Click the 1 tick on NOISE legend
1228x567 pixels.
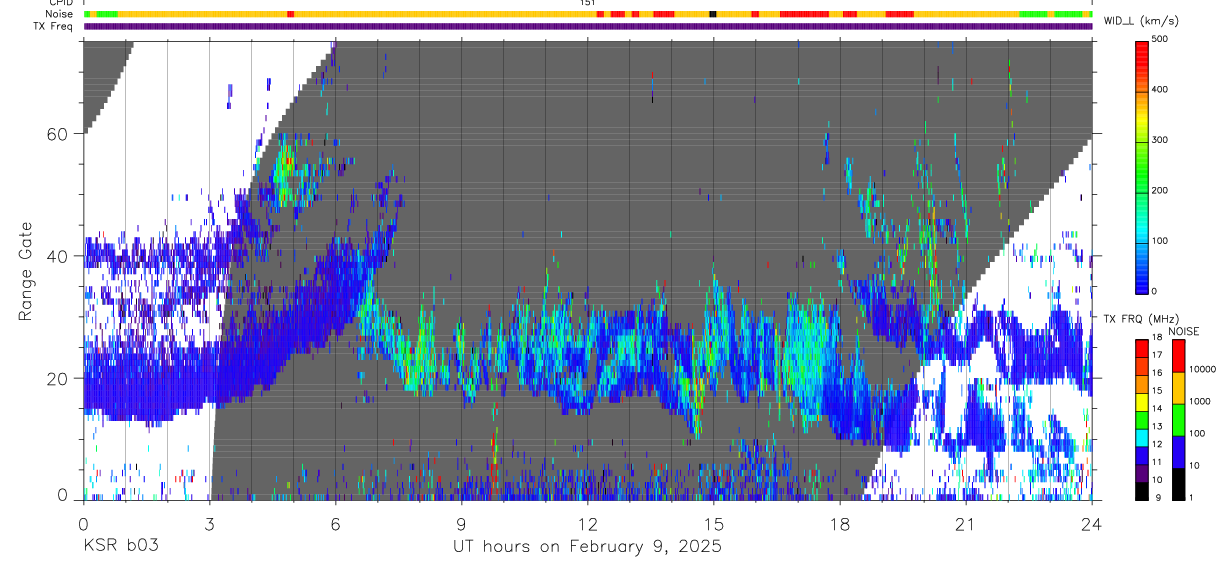coord(1190,498)
